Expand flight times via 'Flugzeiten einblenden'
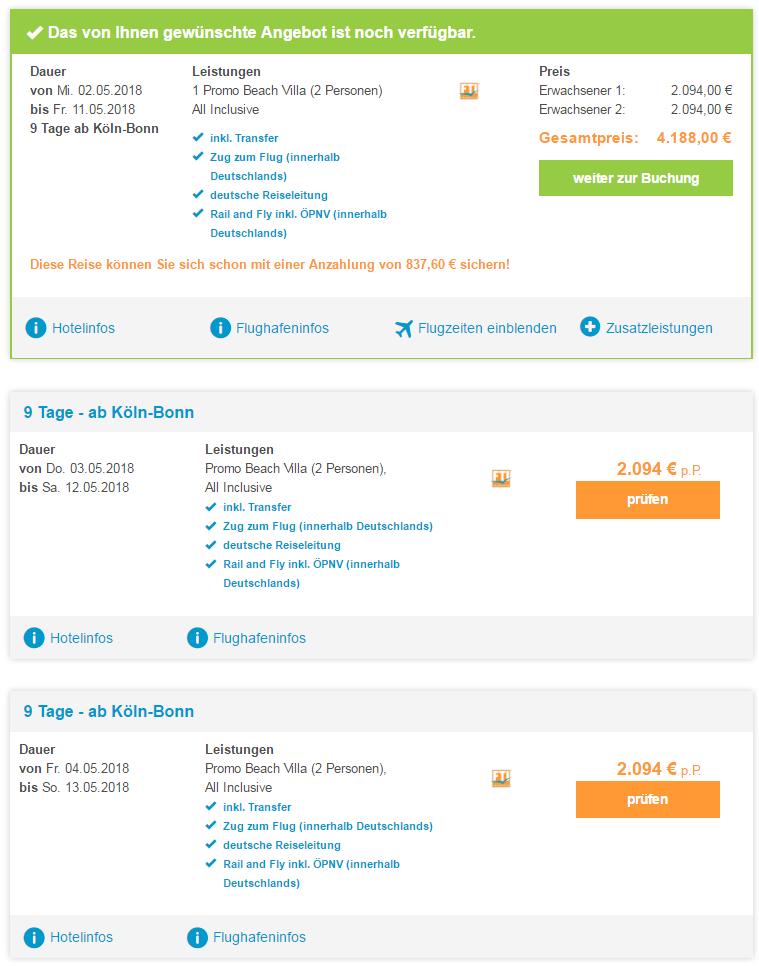Image resolution: width=759 pixels, height=966 pixels. [x=487, y=328]
